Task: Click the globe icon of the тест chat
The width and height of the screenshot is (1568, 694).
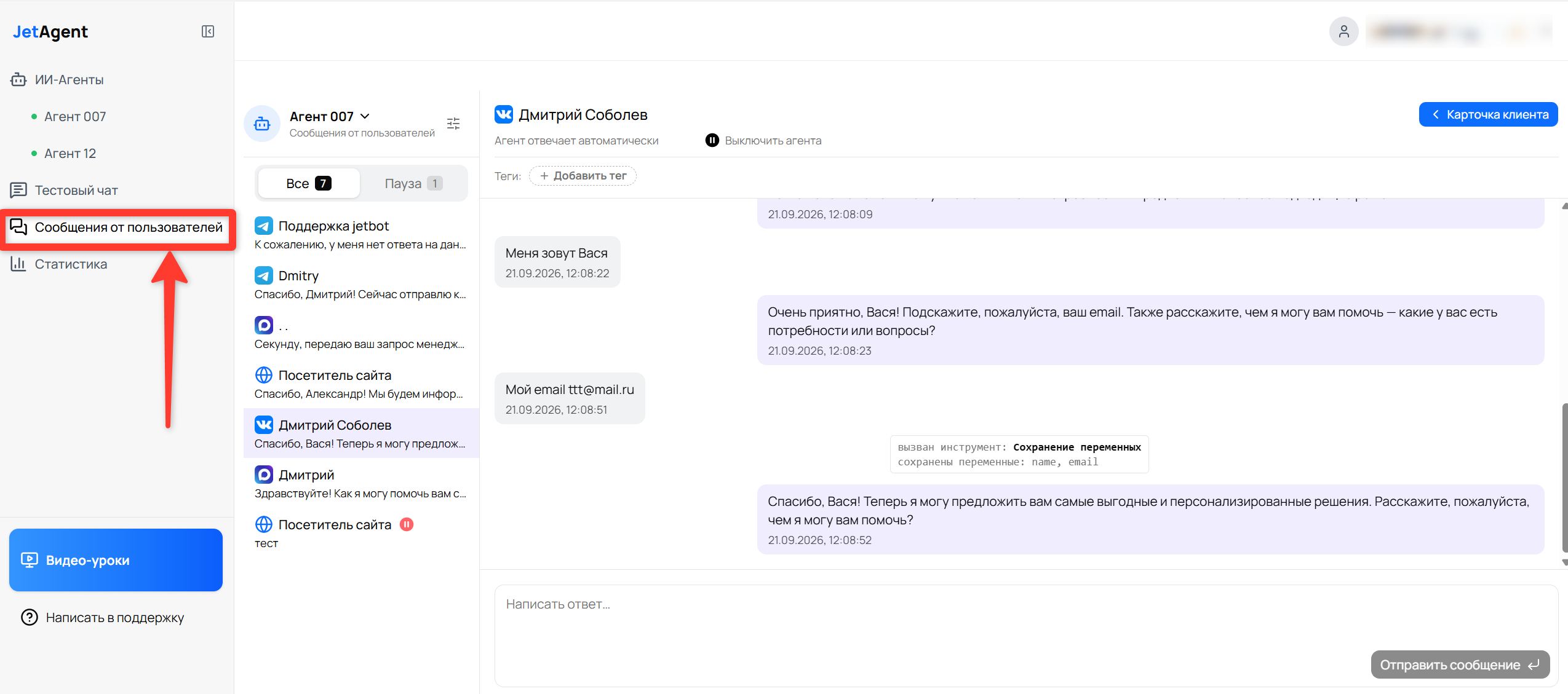Action: 264,524
